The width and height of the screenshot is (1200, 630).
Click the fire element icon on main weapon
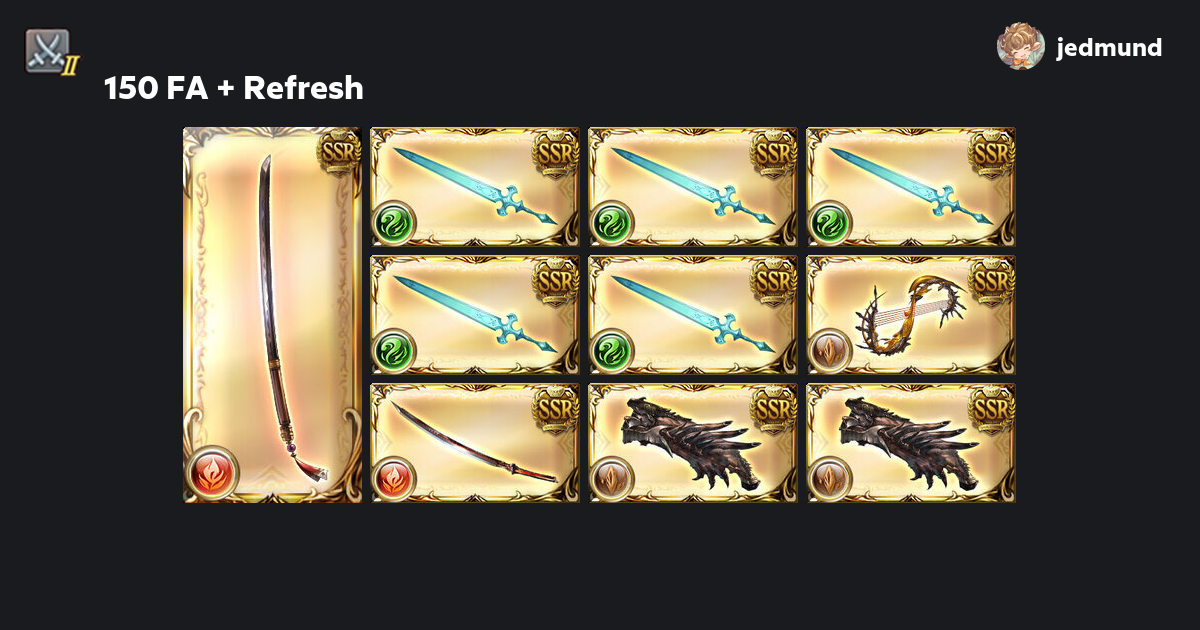pos(212,473)
